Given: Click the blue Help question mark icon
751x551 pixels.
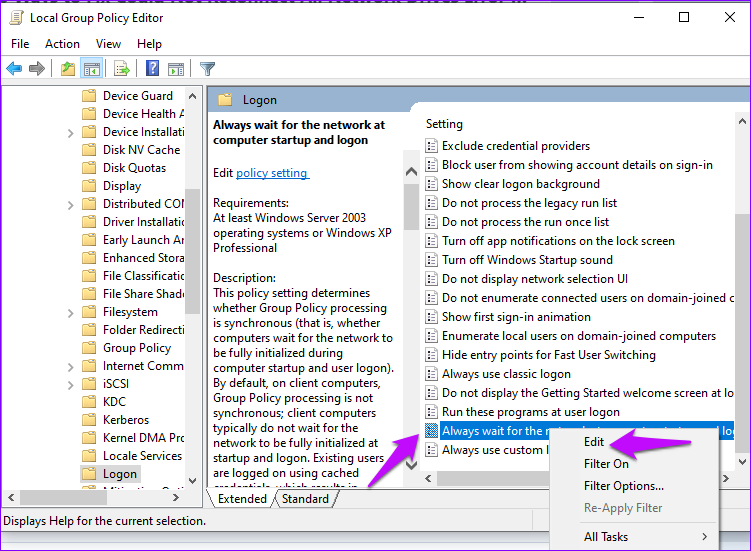Looking at the screenshot, I should [x=152, y=68].
